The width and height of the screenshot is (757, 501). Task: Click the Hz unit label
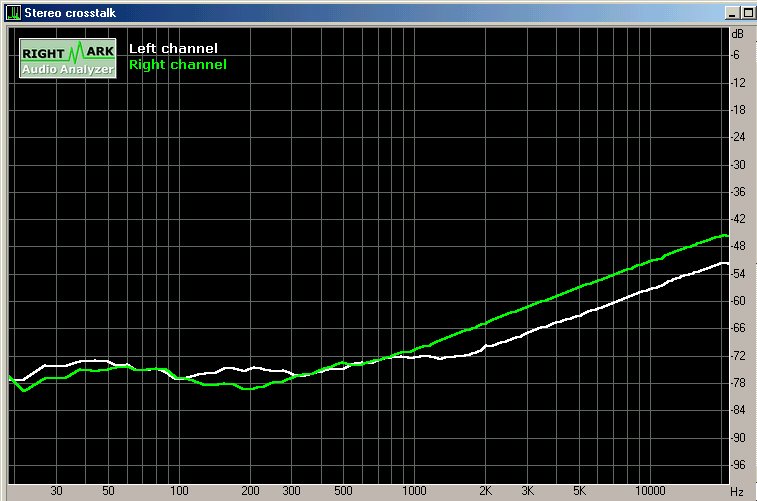tap(737, 492)
